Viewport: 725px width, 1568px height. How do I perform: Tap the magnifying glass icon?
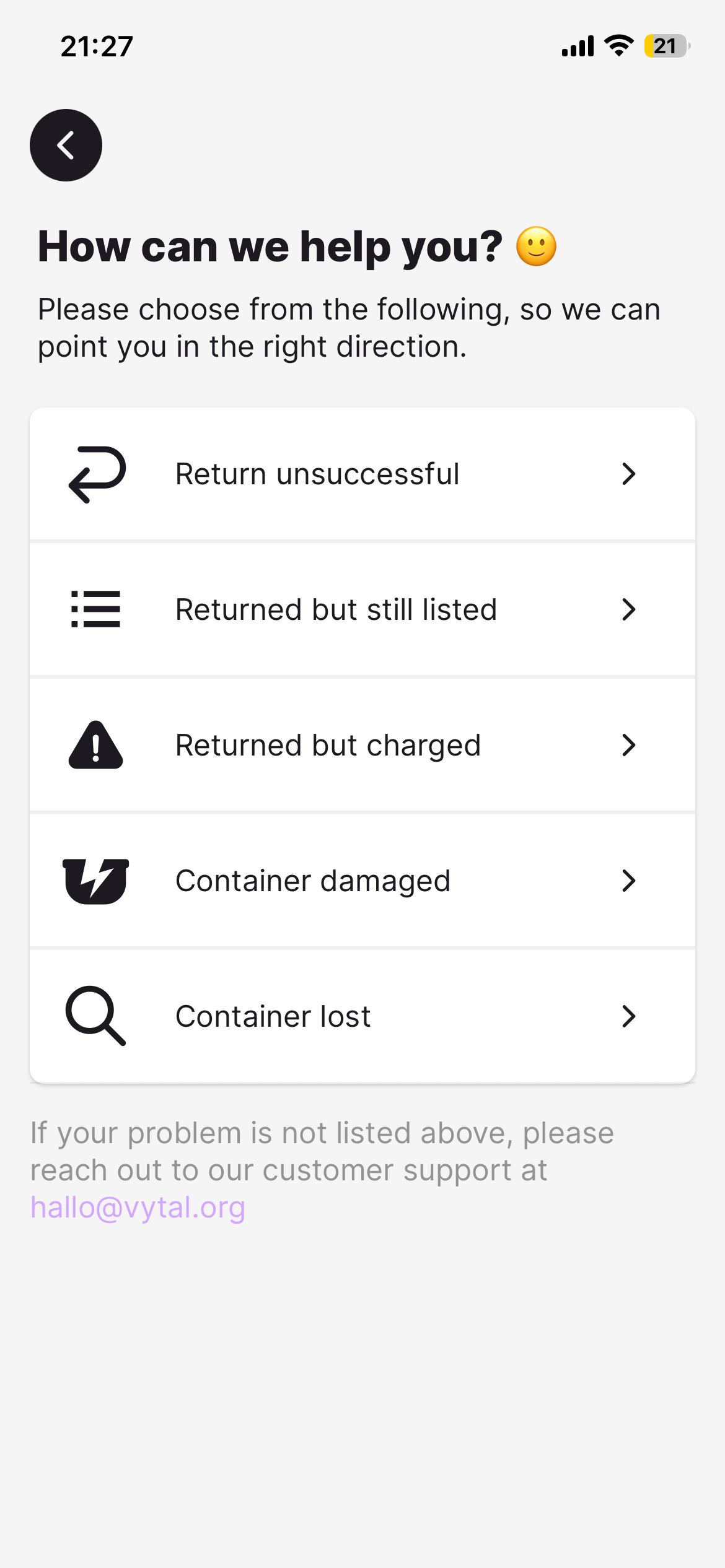[95, 1016]
